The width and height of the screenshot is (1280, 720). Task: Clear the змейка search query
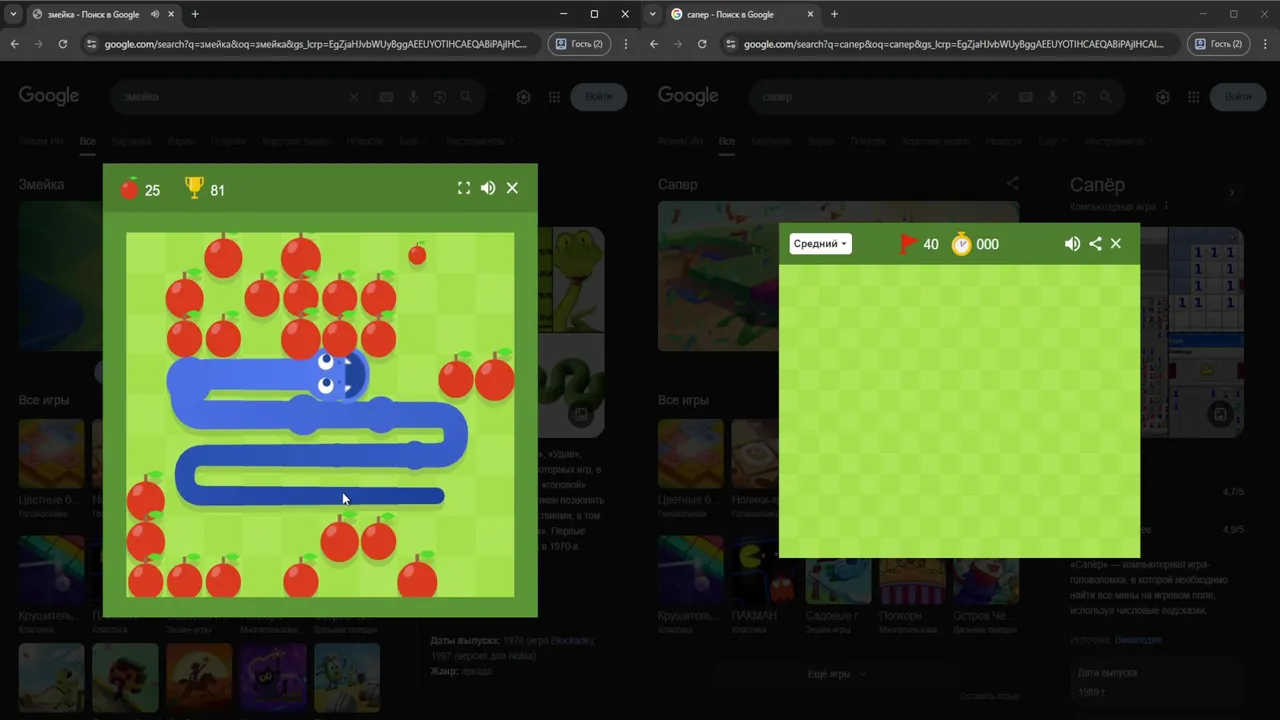point(353,97)
